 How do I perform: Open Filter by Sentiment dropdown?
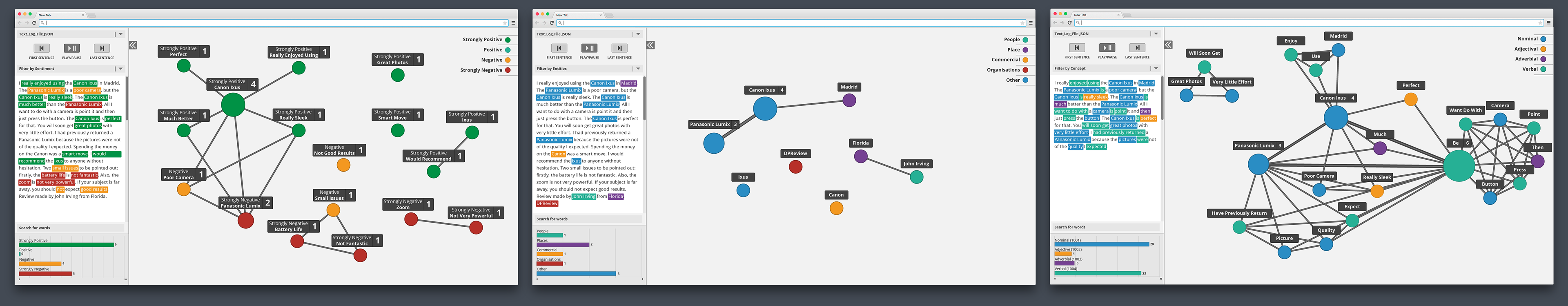click(x=120, y=69)
